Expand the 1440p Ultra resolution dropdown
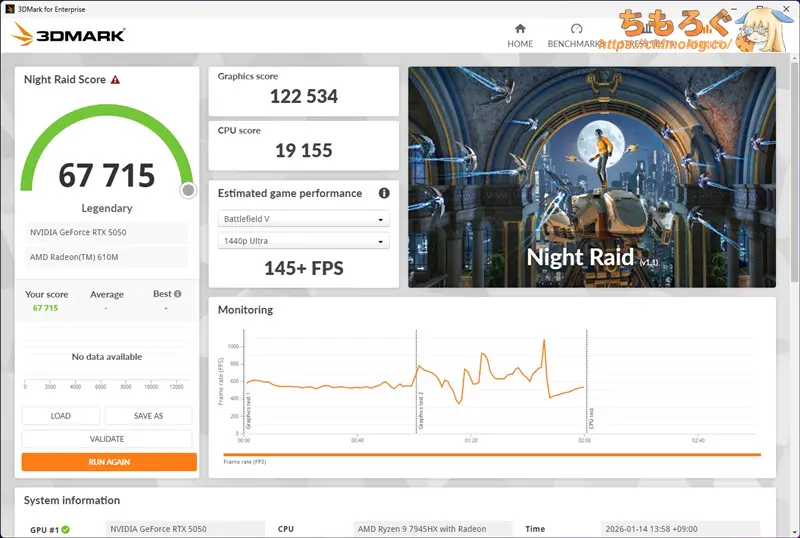The height and width of the screenshot is (538, 800). click(303, 241)
